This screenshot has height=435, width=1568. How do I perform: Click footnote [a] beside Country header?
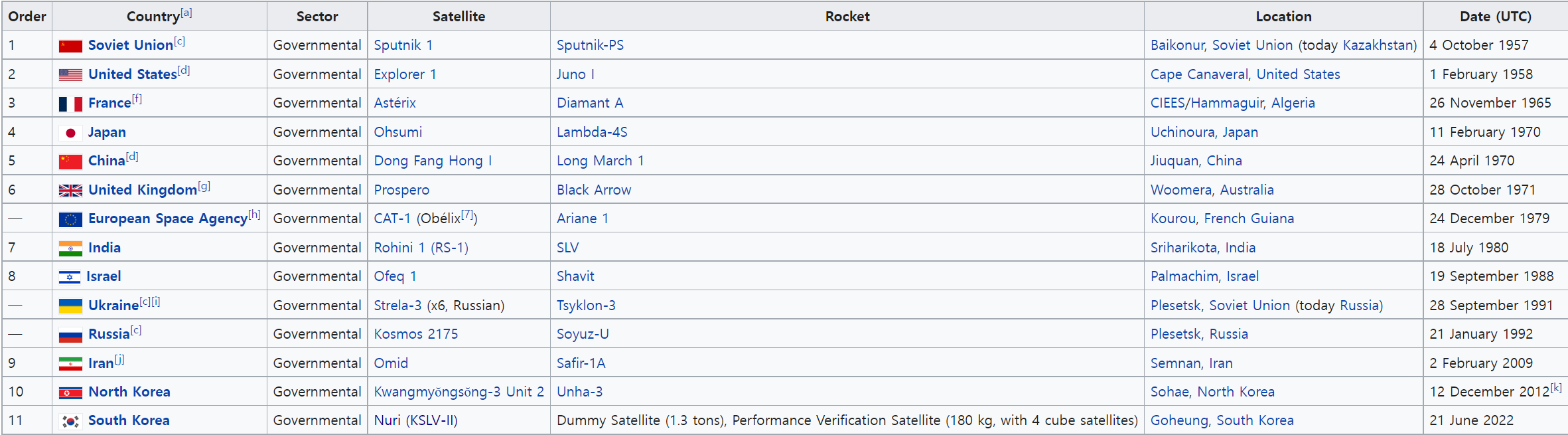pos(186,13)
